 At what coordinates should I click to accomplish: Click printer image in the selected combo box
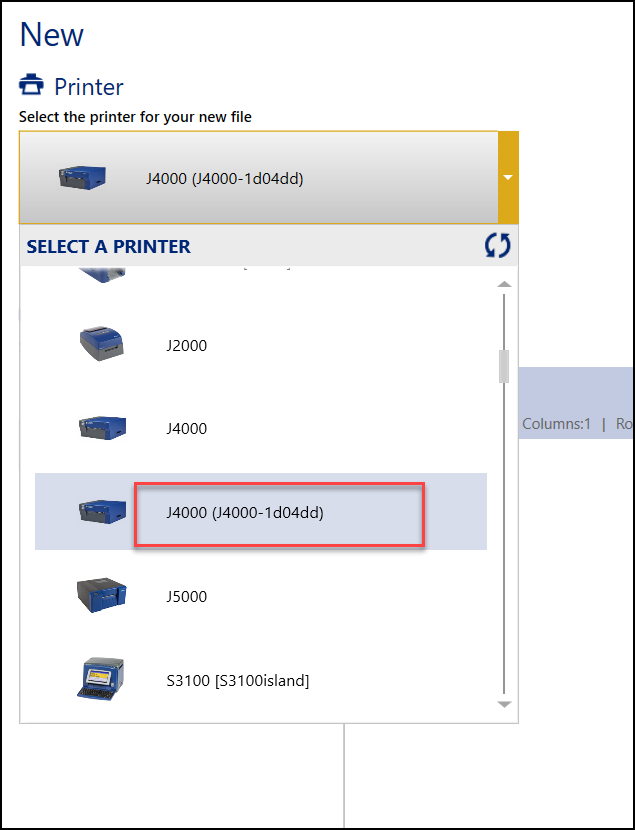coord(82,177)
